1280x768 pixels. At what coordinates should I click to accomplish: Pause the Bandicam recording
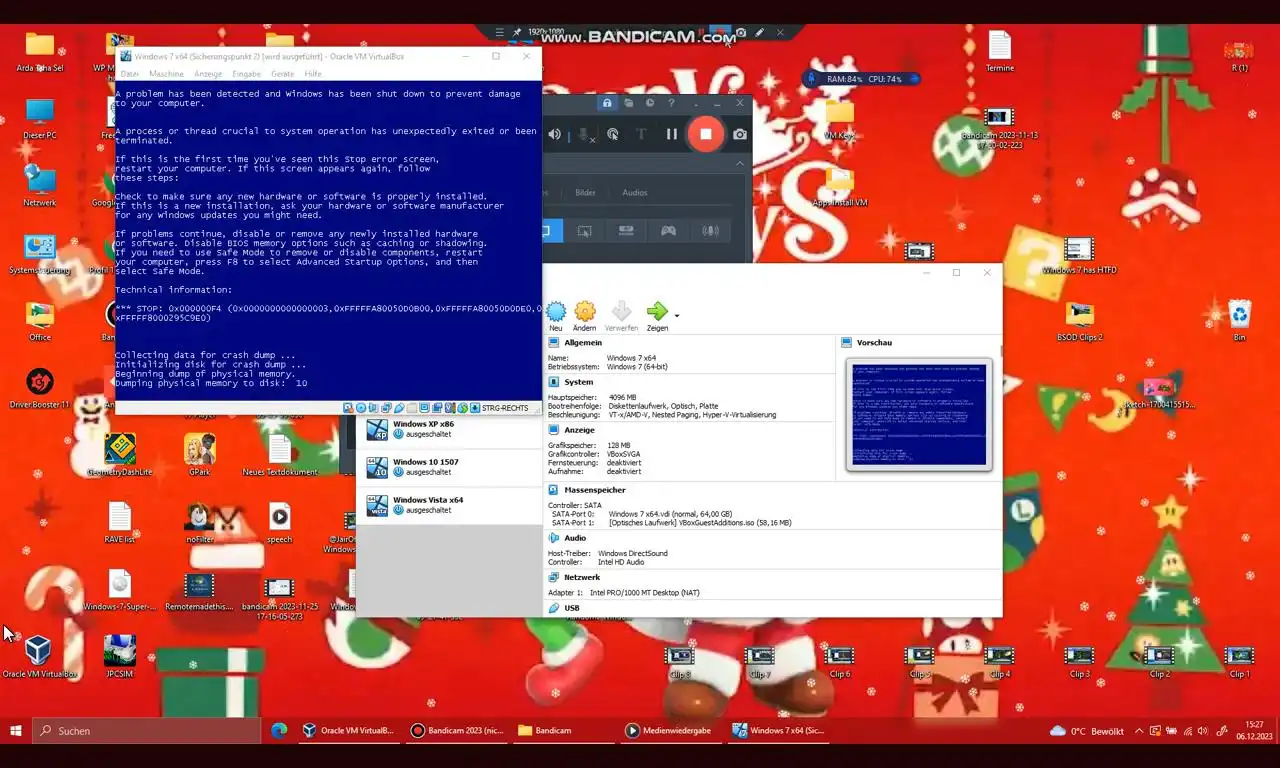(x=672, y=134)
